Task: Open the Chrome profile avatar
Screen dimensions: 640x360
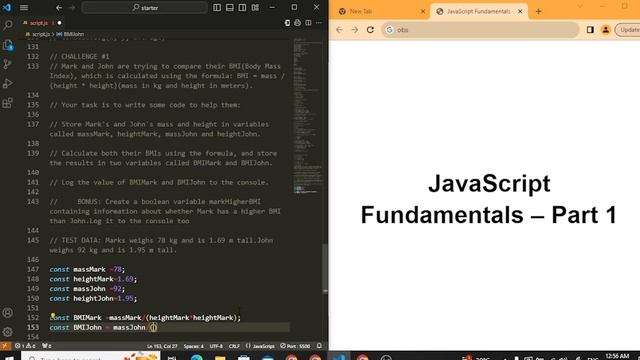Action: [x=606, y=30]
